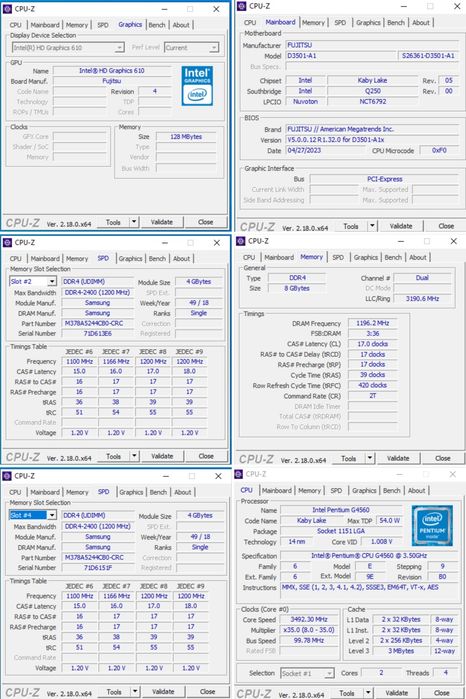Image resolution: width=466 pixels, height=699 pixels.
Task: Select the serial number 71D6151F
Action: point(98,567)
